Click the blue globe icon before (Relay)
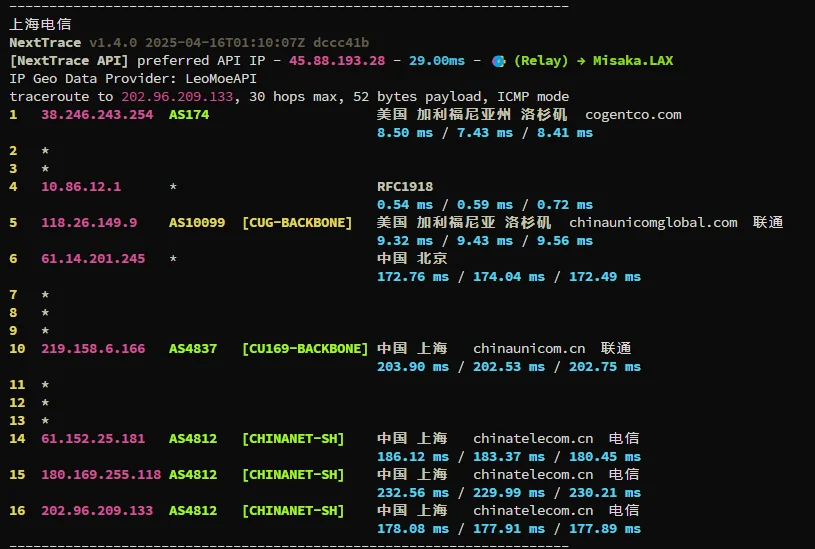The image size is (815, 549). point(498,61)
